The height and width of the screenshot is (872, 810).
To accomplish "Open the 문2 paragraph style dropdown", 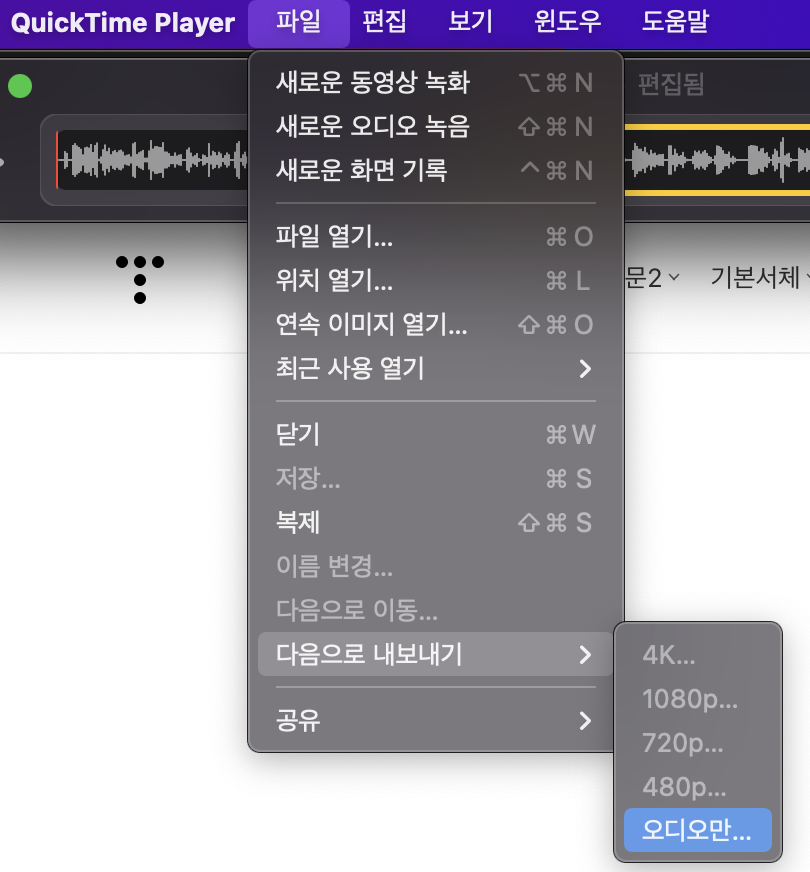I will pyautogui.click(x=652, y=278).
